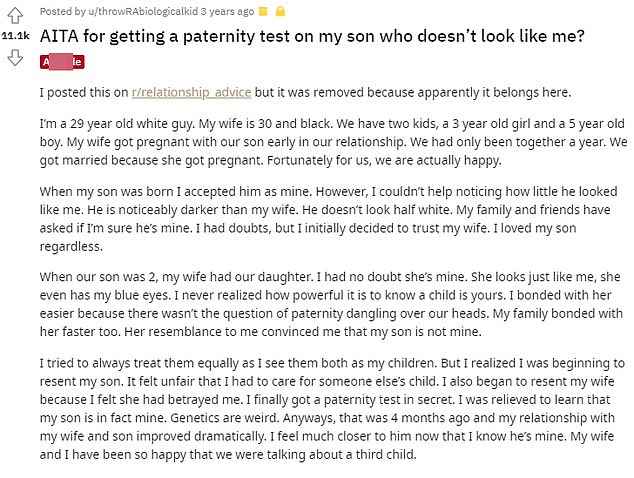This screenshot has height=478, width=634.
Task: Click "it was removed because apparently it belongs here"
Action: (410, 92)
